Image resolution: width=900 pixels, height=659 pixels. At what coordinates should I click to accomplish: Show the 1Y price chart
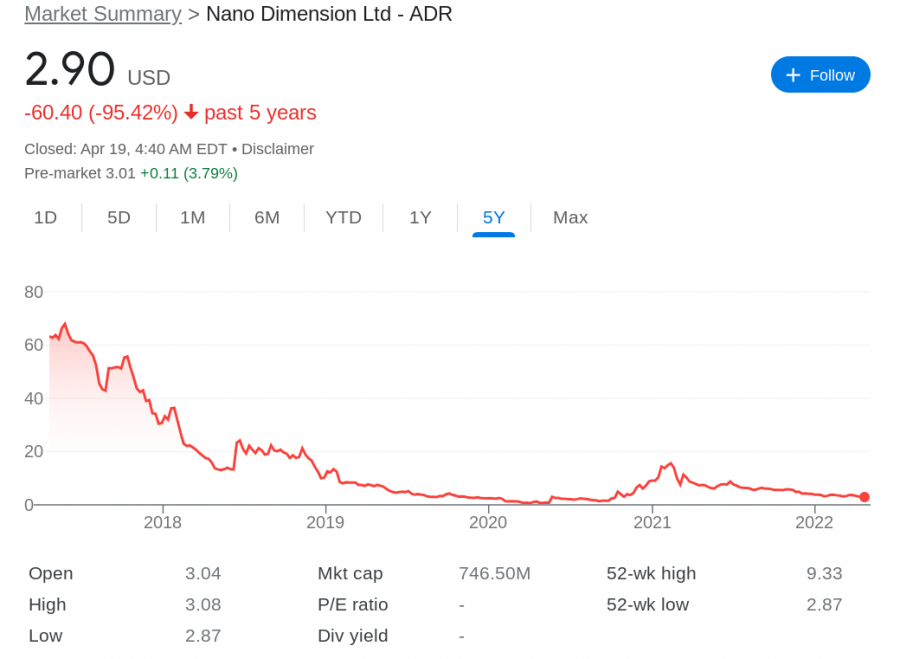[x=420, y=218]
